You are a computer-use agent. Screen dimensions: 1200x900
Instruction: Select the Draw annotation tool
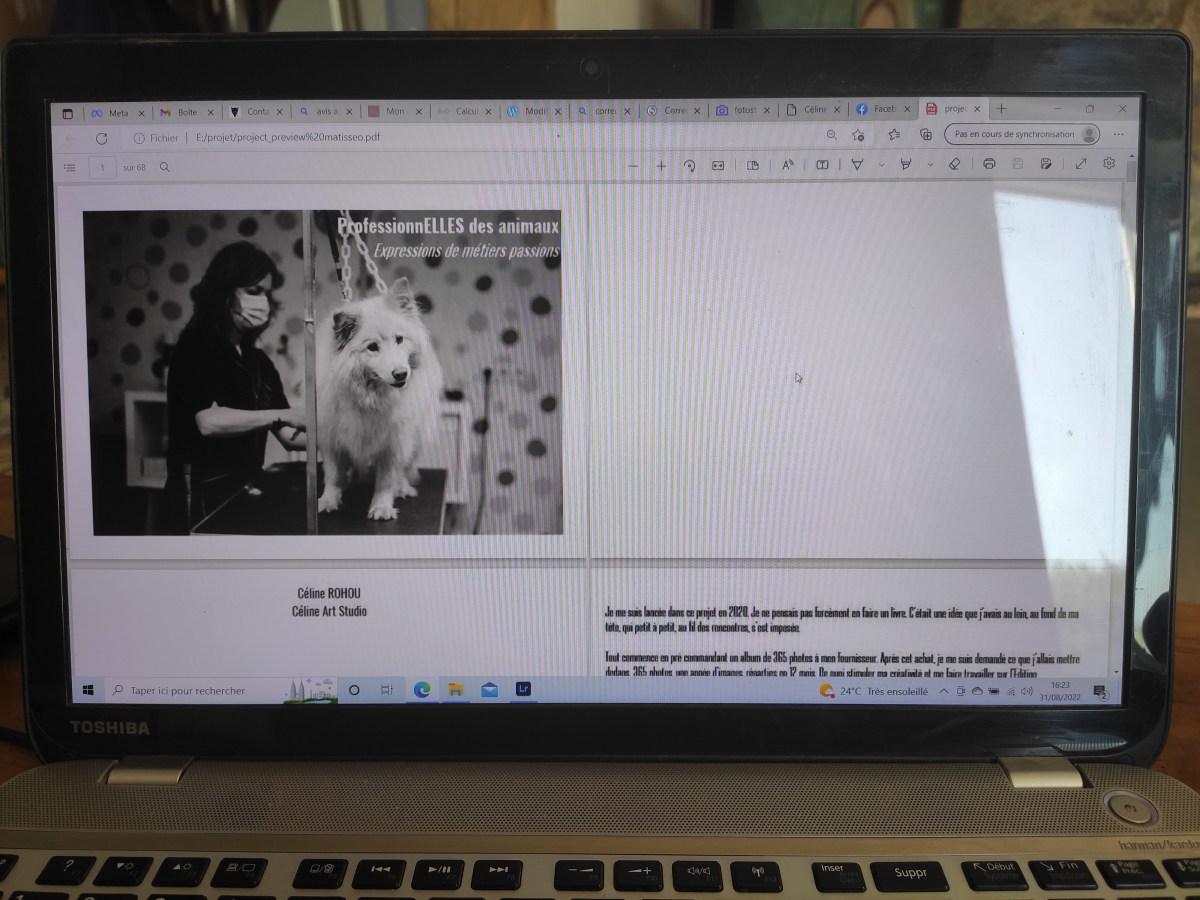coord(856,166)
